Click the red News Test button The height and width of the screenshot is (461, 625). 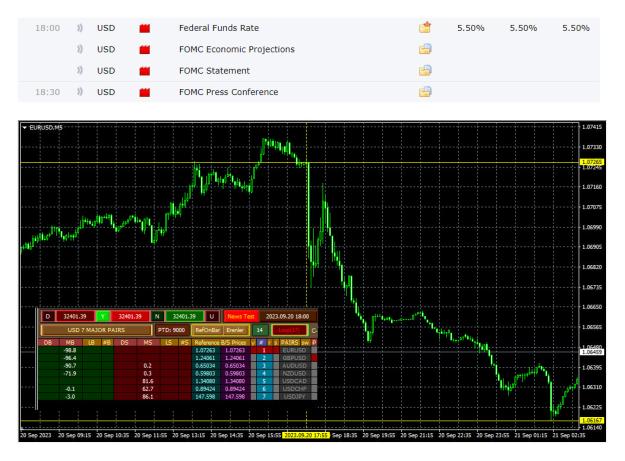[241, 316]
